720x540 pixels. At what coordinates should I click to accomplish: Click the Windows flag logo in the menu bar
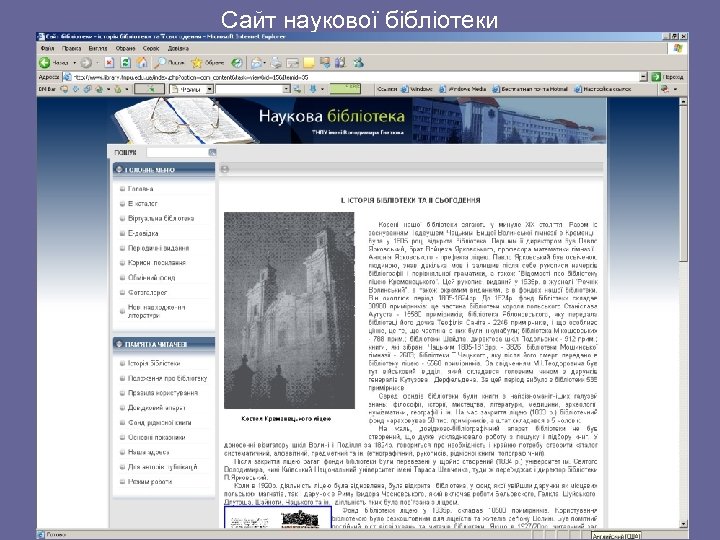click(678, 48)
